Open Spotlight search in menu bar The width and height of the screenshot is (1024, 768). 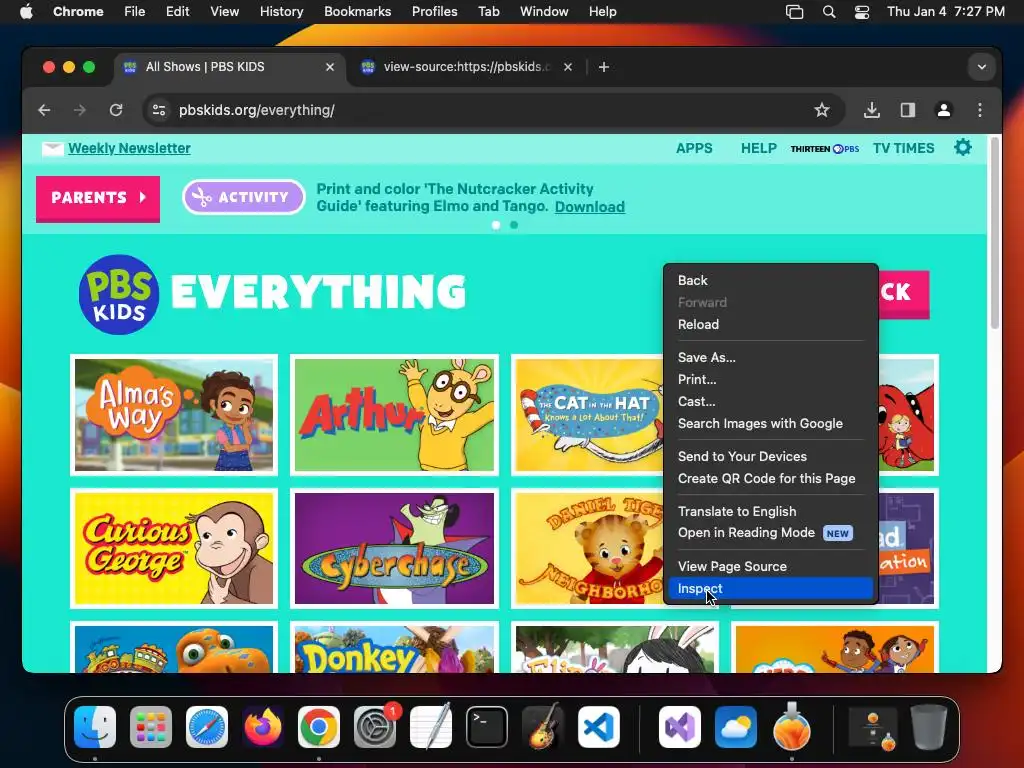[829, 12]
